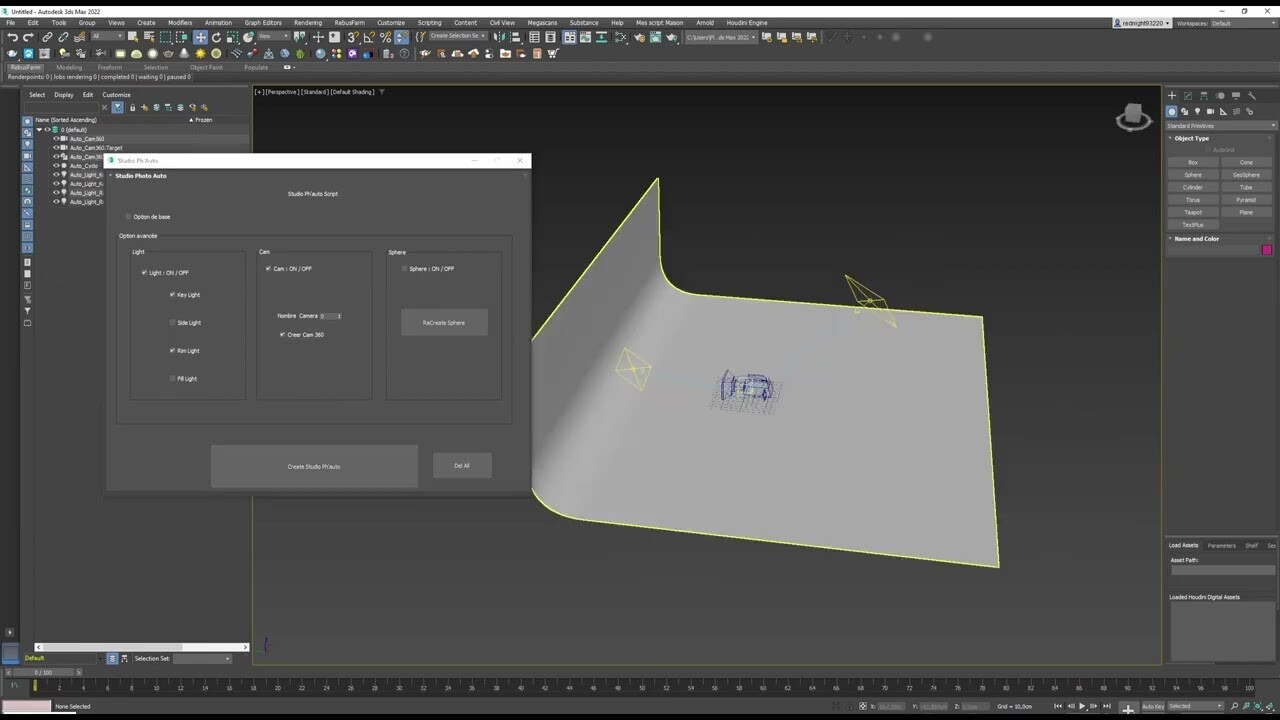Open the Modify panel in the command panel
Screen dimensions: 1280x720
click(x=1188, y=96)
